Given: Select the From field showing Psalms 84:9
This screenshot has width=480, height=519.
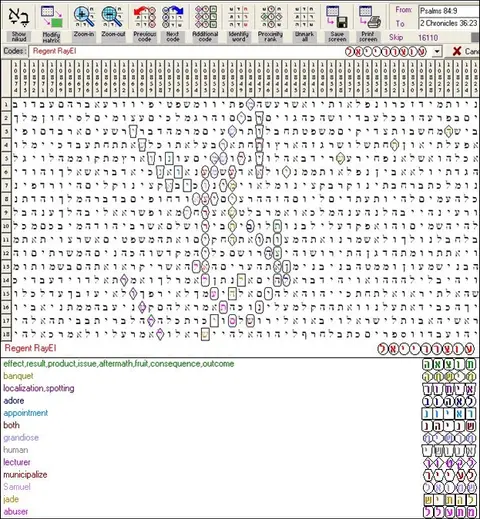Looking at the screenshot, I should (449, 11).
